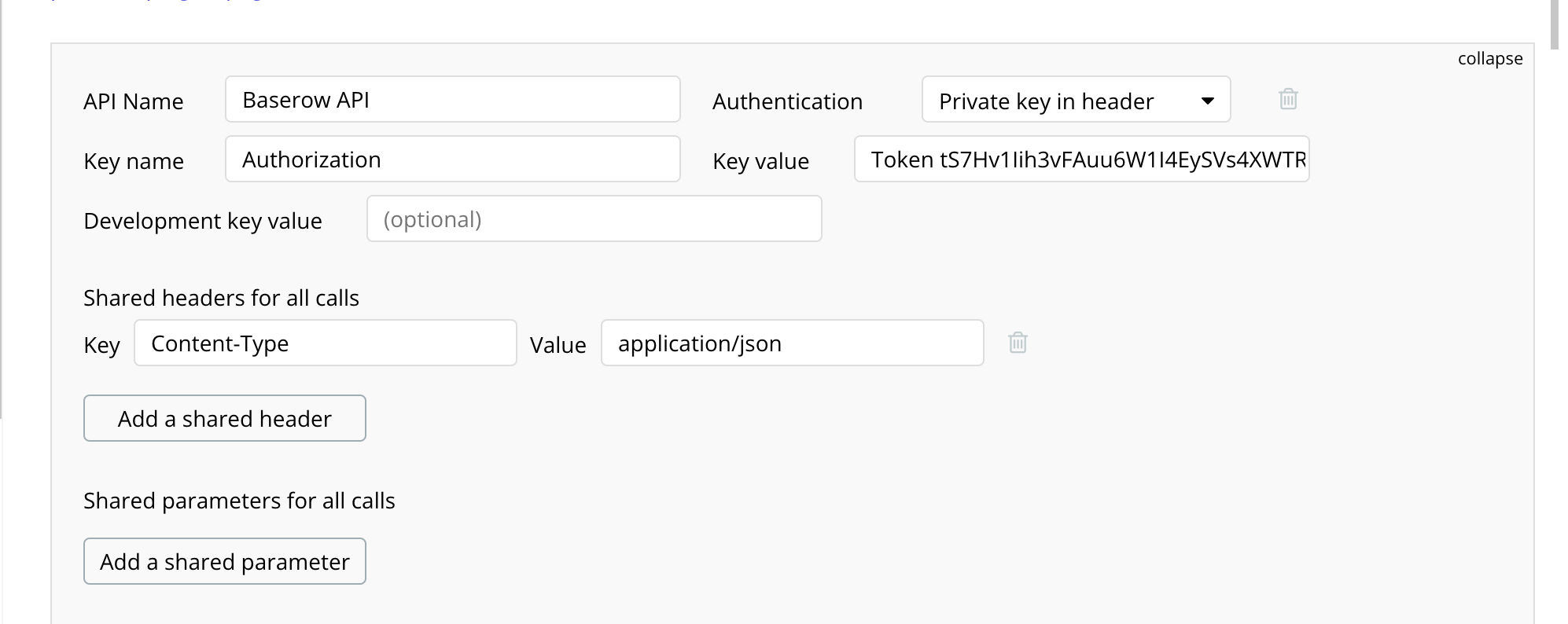1568x624 pixels.
Task: Click the Key value label
Action: point(760,161)
